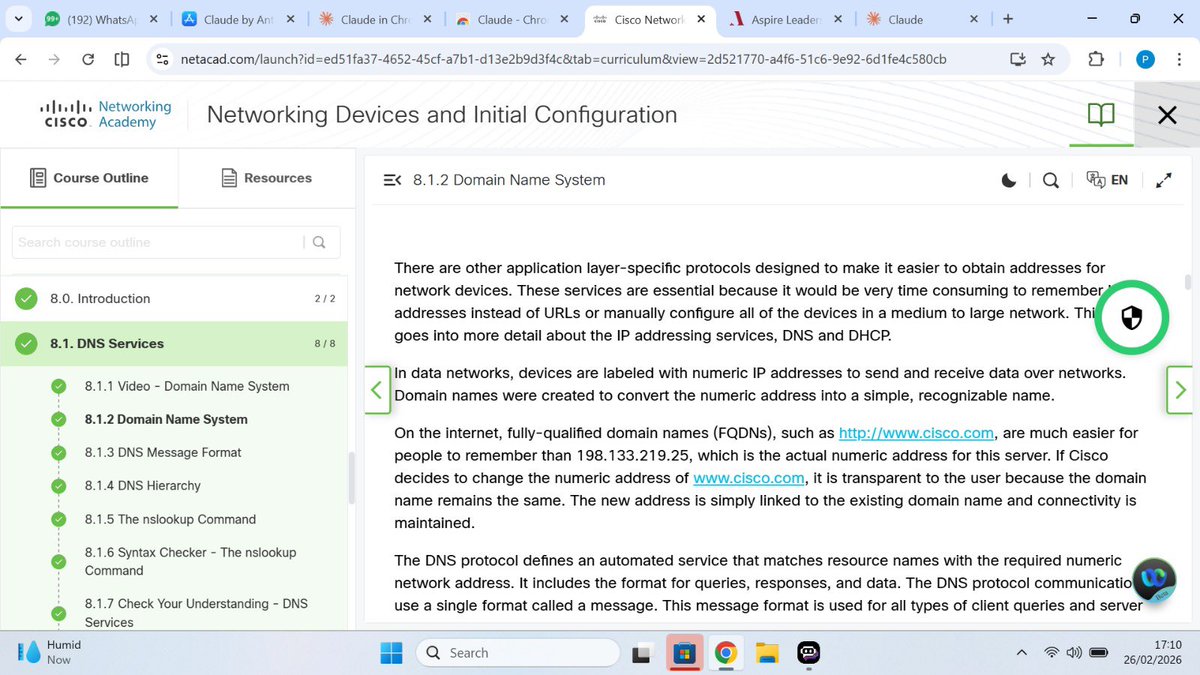Open Humid weather widget
The image size is (1200, 675).
pos(50,652)
